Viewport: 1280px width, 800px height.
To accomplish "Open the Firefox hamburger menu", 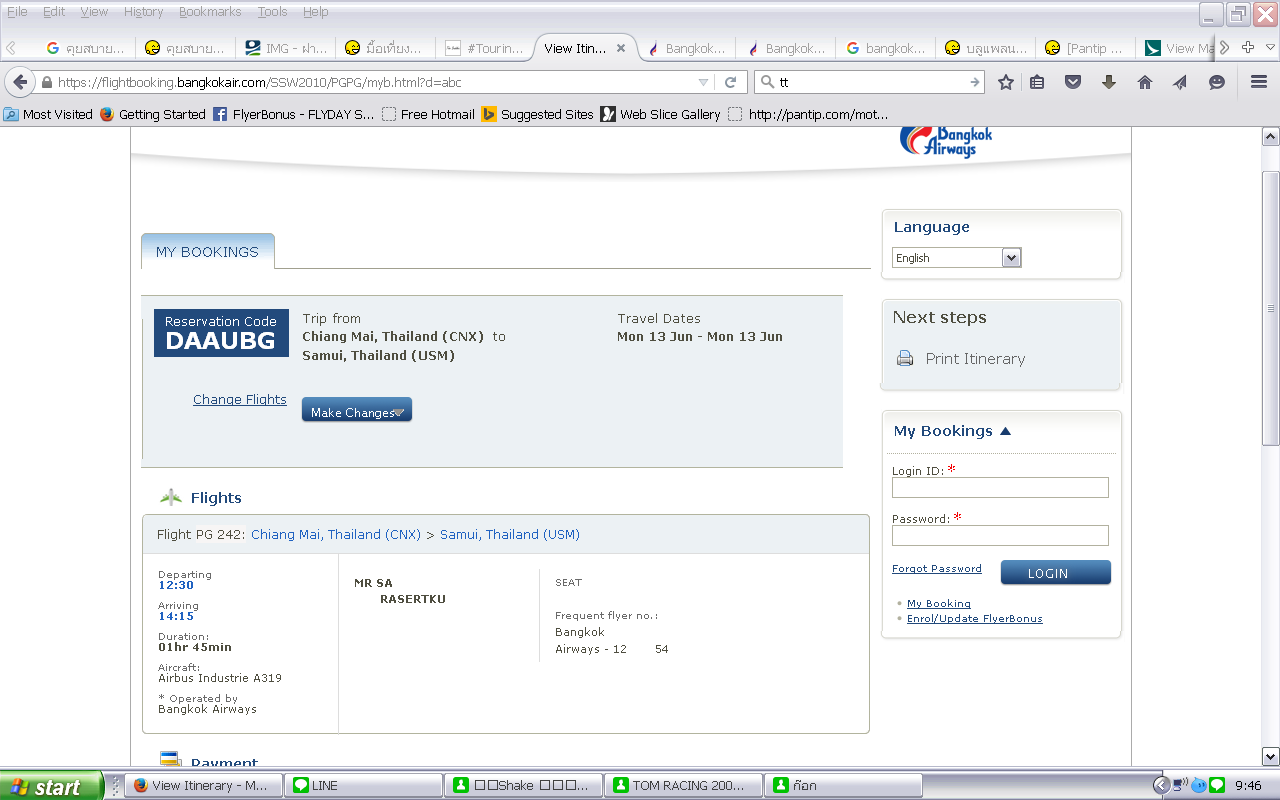I will [x=1259, y=82].
